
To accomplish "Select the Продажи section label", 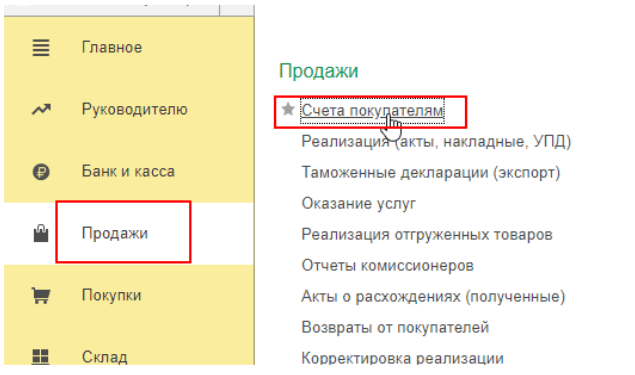I will pyautogui.click(x=115, y=234).
